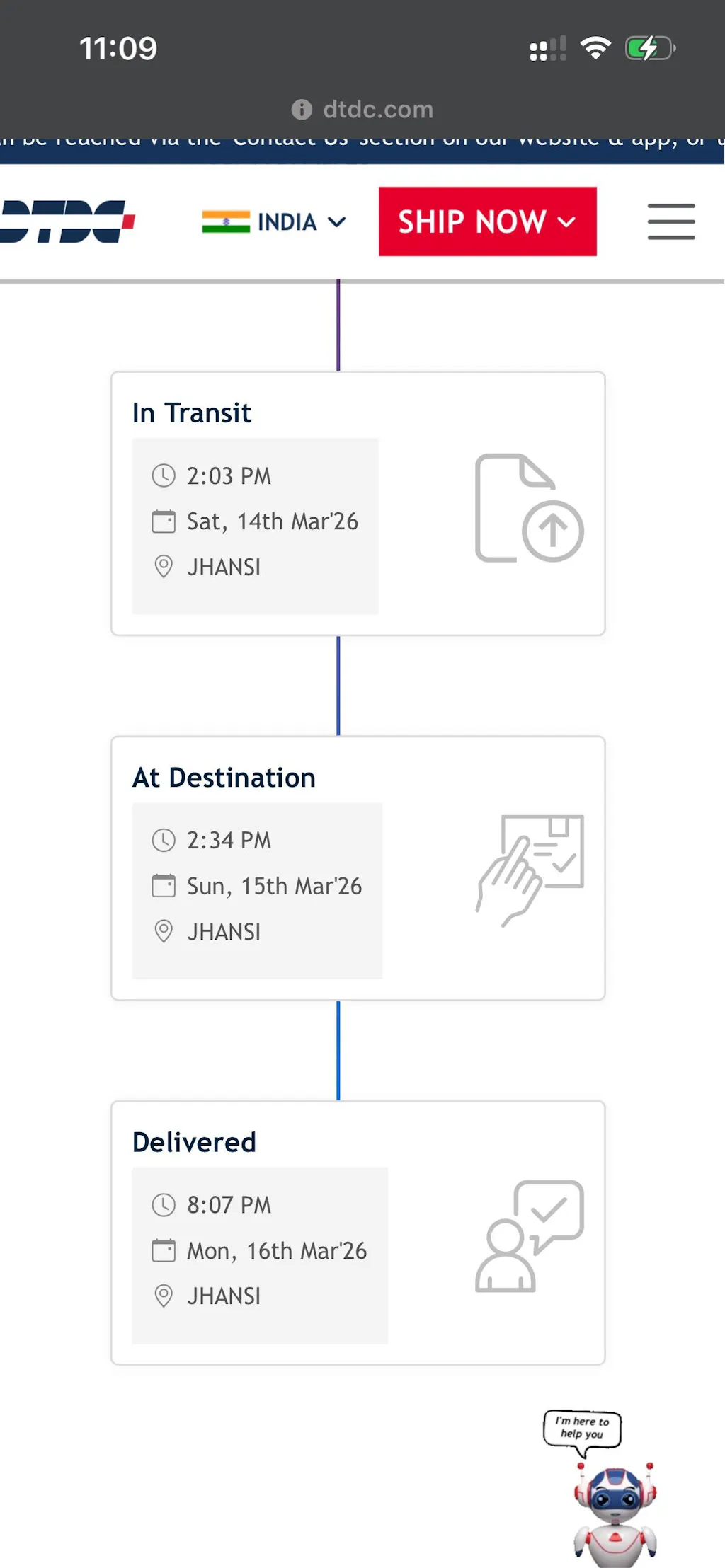This screenshot has height=1568, width=725.
Task: Select the In Transit status heading
Action: pyautogui.click(x=192, y=413)
